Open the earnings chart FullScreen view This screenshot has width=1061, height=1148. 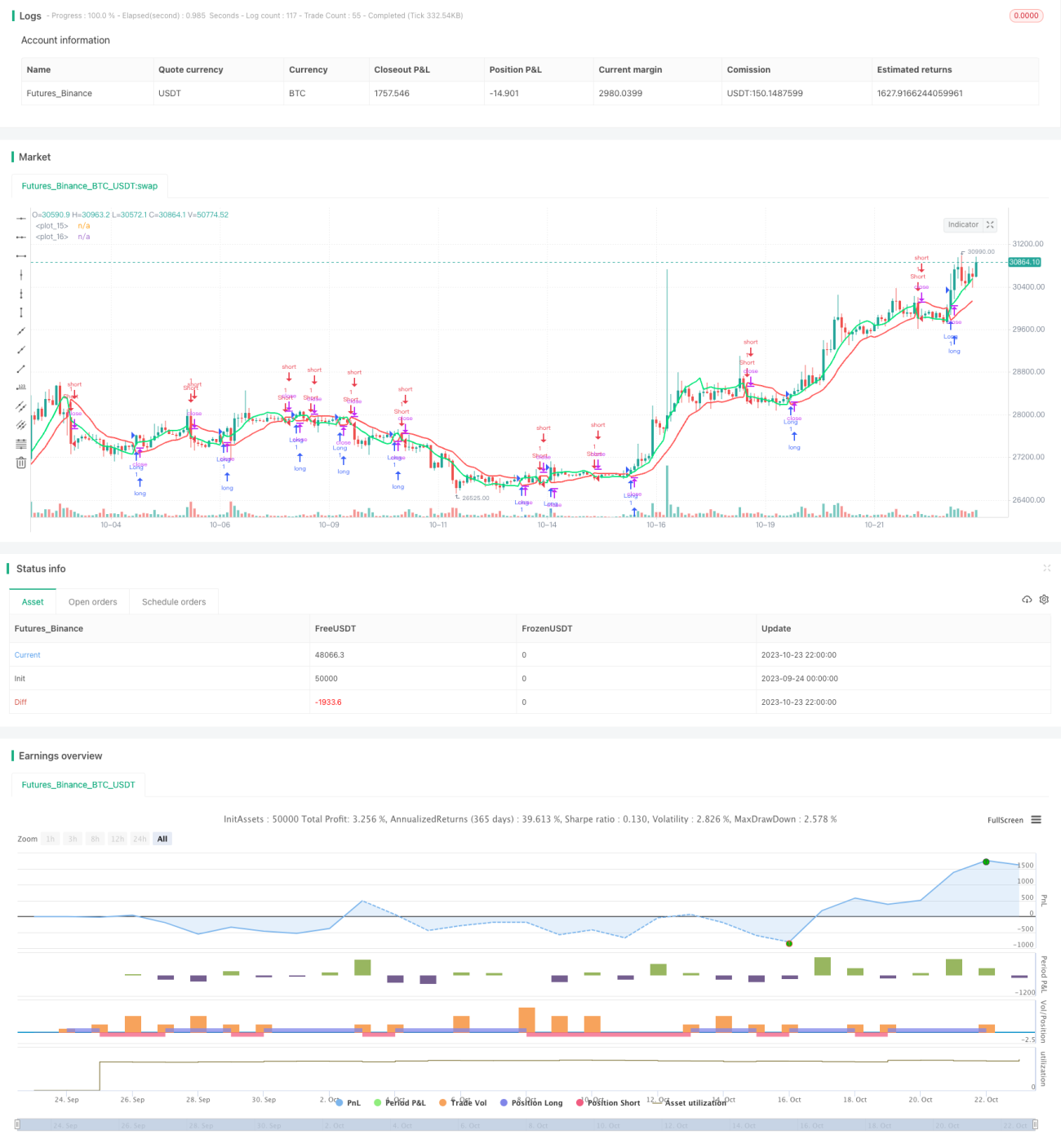(x=1005, y=820)
